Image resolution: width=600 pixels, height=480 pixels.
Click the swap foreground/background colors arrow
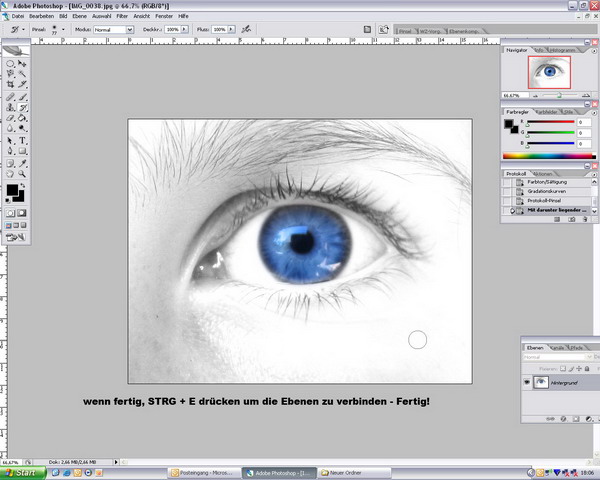pyautogui.click(x=23, y=186)
